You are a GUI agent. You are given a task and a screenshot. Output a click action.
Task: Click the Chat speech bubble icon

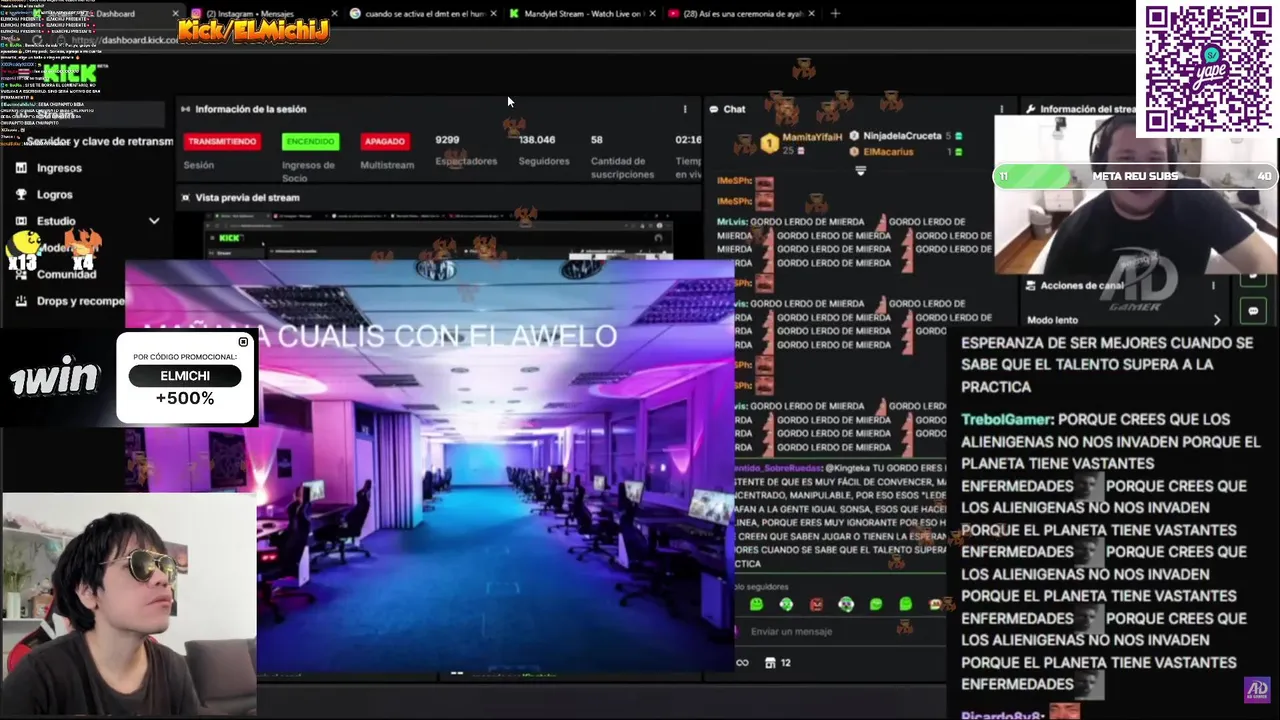click(714, 109)
